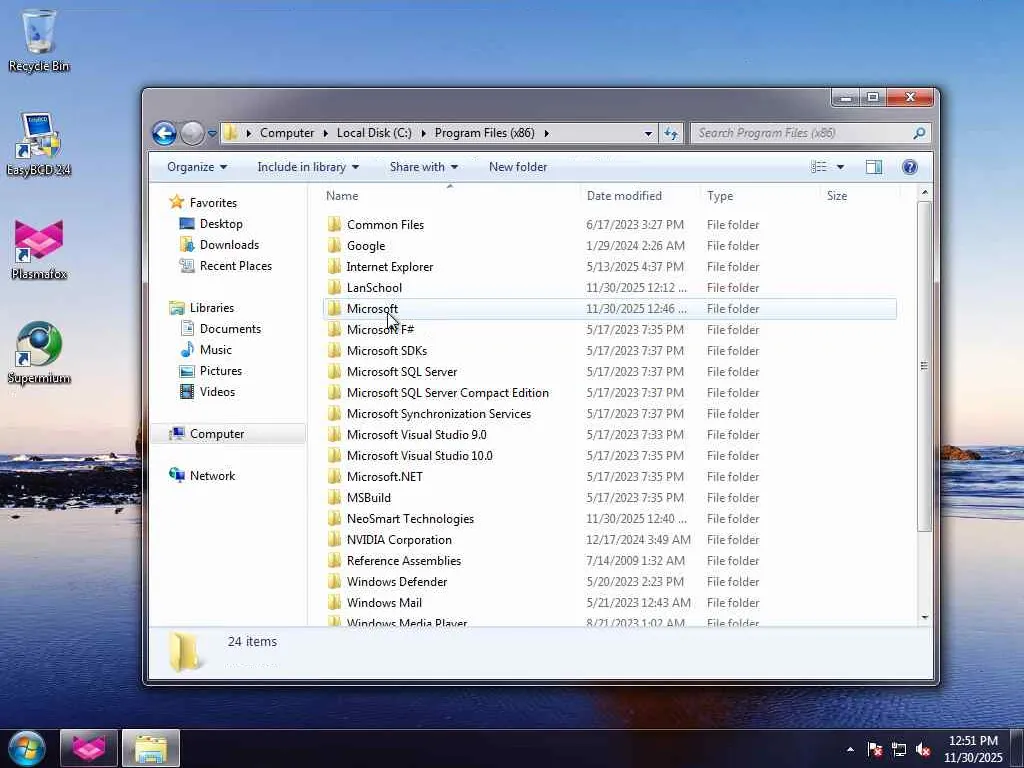1024x768 pixels.
Task: Open the Organize dropdown menu
Action: tap(197, 167)
